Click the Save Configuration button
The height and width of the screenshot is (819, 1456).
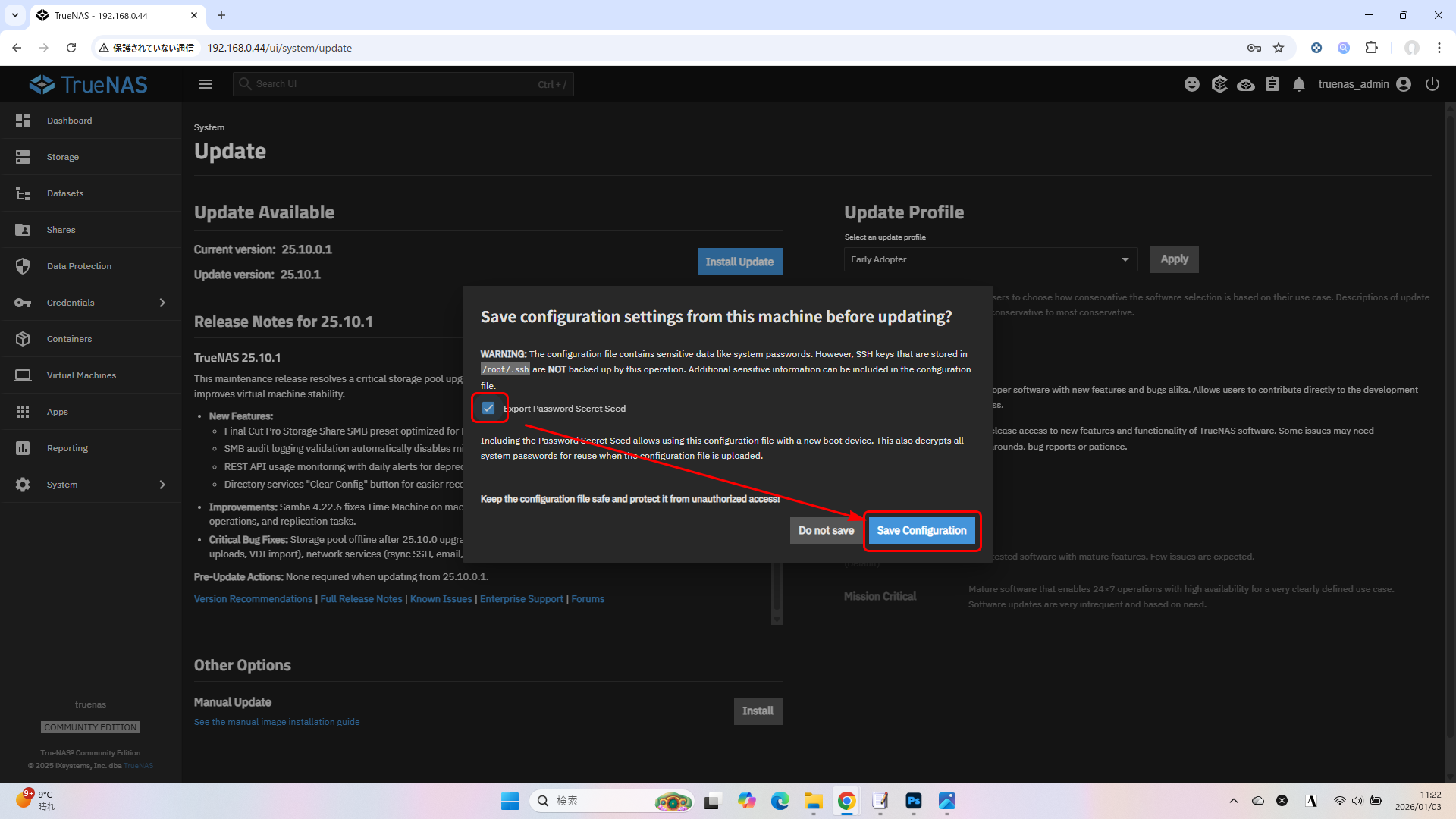(x=921, y=531)
